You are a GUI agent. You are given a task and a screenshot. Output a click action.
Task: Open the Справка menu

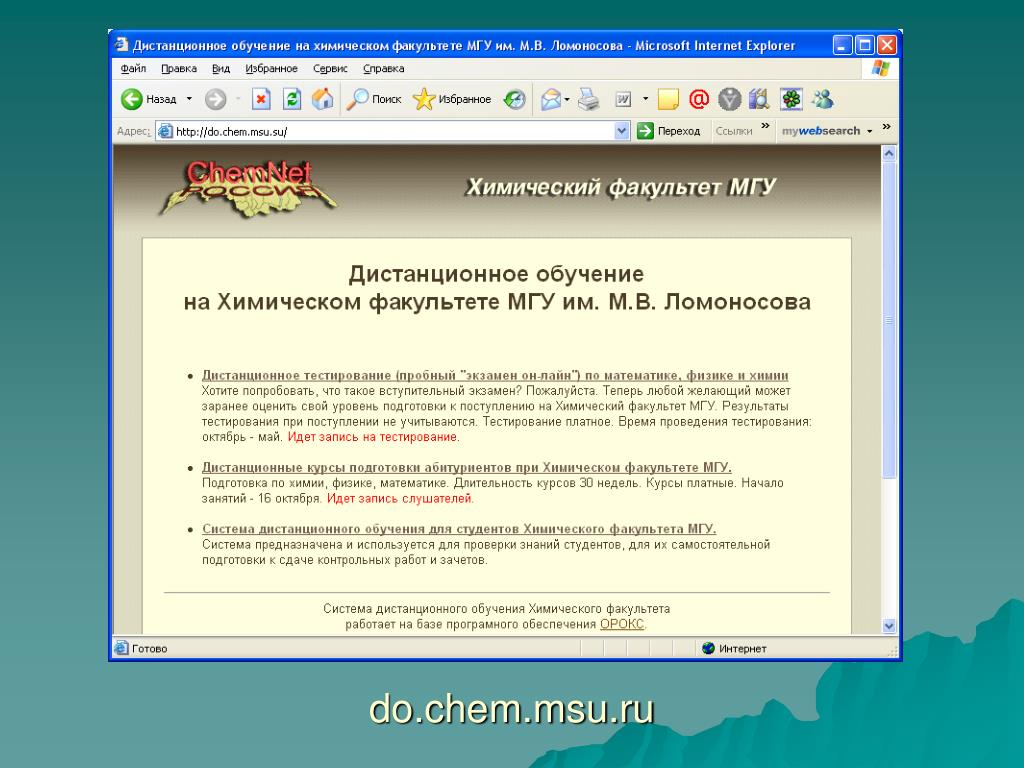[384, 69]
